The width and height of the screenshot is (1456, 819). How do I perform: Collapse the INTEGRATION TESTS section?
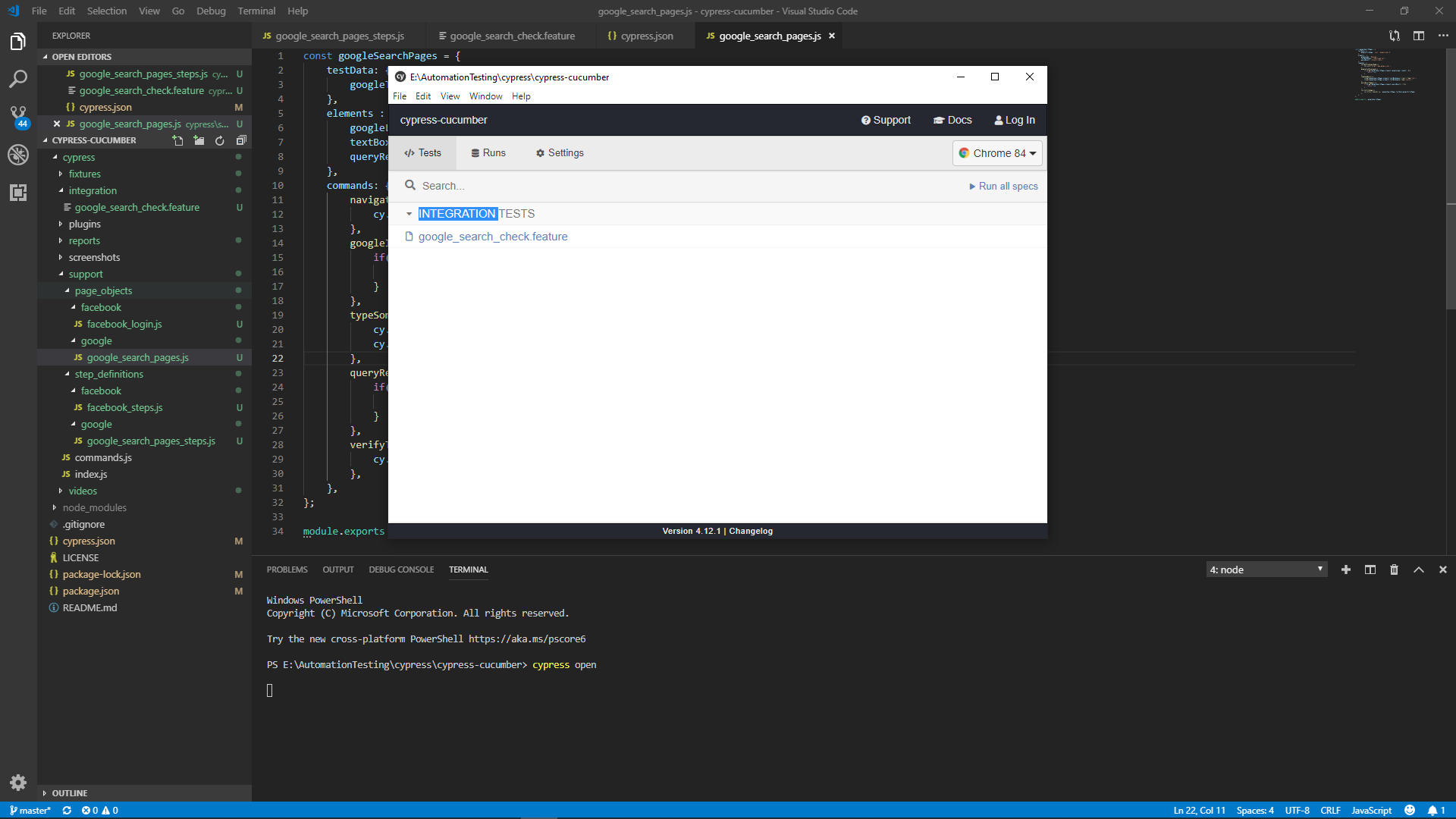click(410, 214)
